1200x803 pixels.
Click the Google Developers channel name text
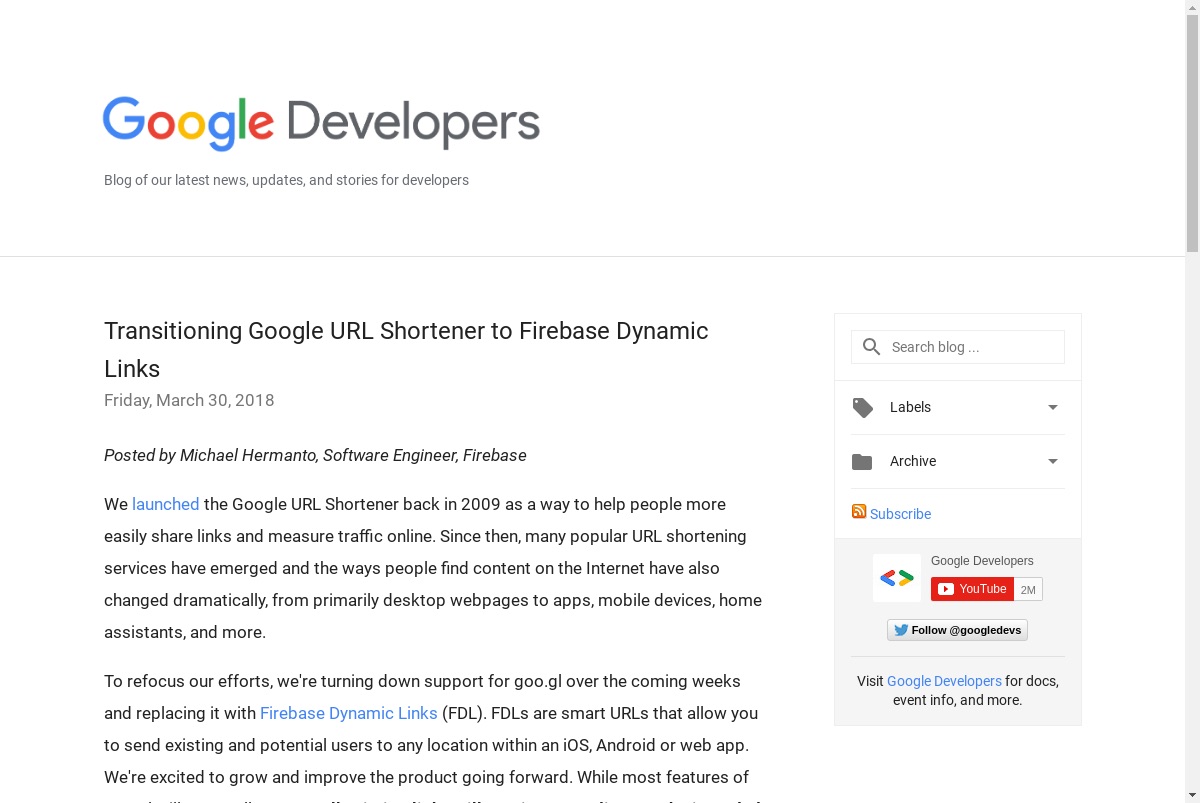(982, 561)
